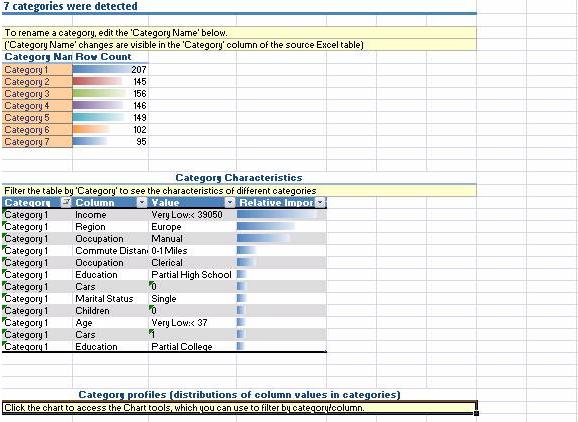Open the Value header filter dropdown
The image size is (578, 422).
coord(230,202)
